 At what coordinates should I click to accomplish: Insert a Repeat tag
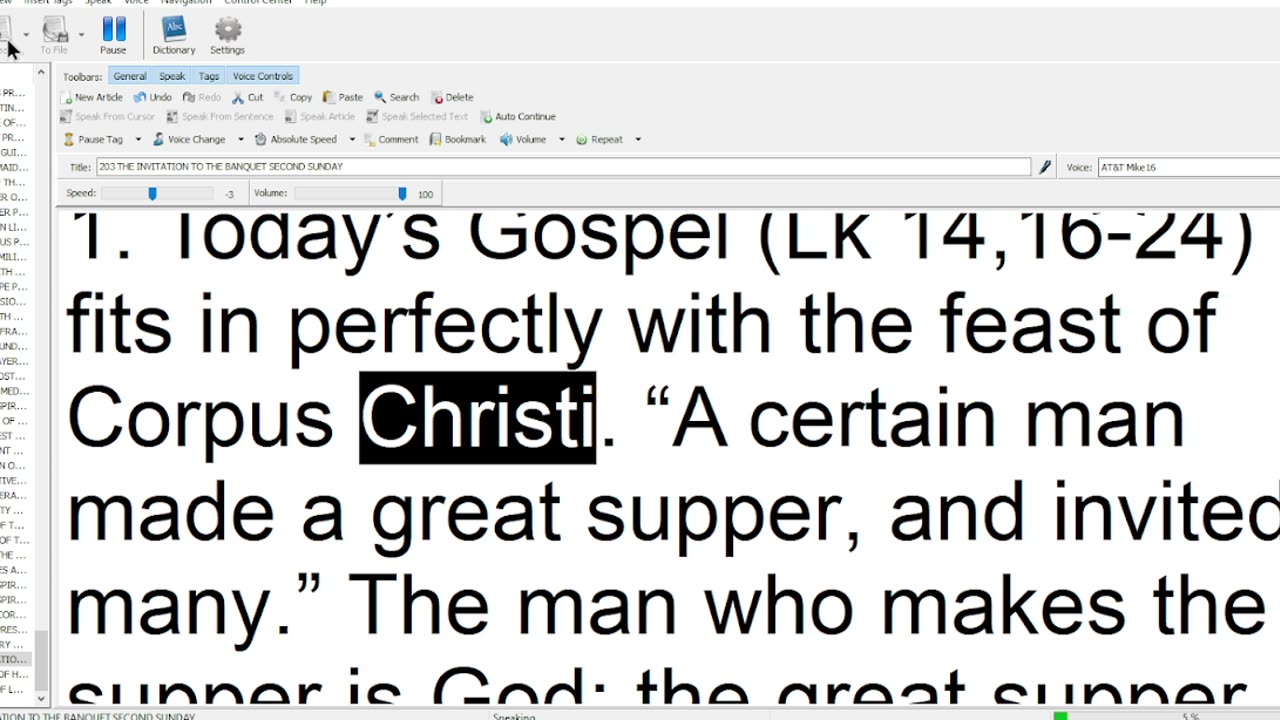(599, 140)
